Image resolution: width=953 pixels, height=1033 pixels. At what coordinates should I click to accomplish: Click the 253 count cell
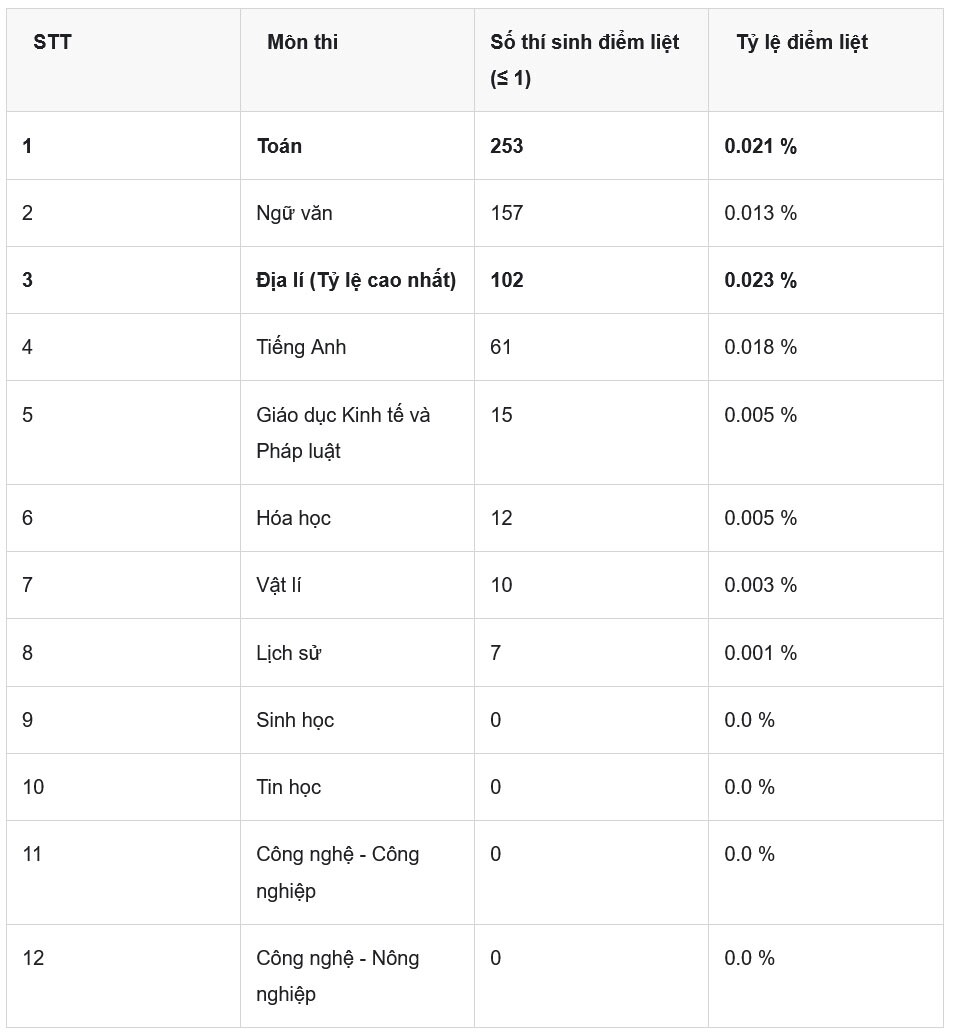[x=591, y=146]
